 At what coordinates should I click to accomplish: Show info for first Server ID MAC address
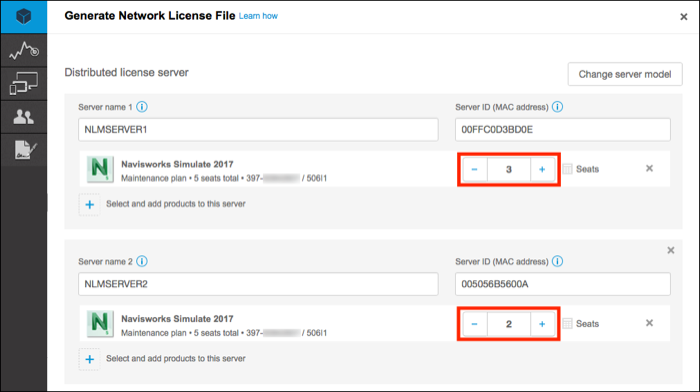(x=557, y=107)
